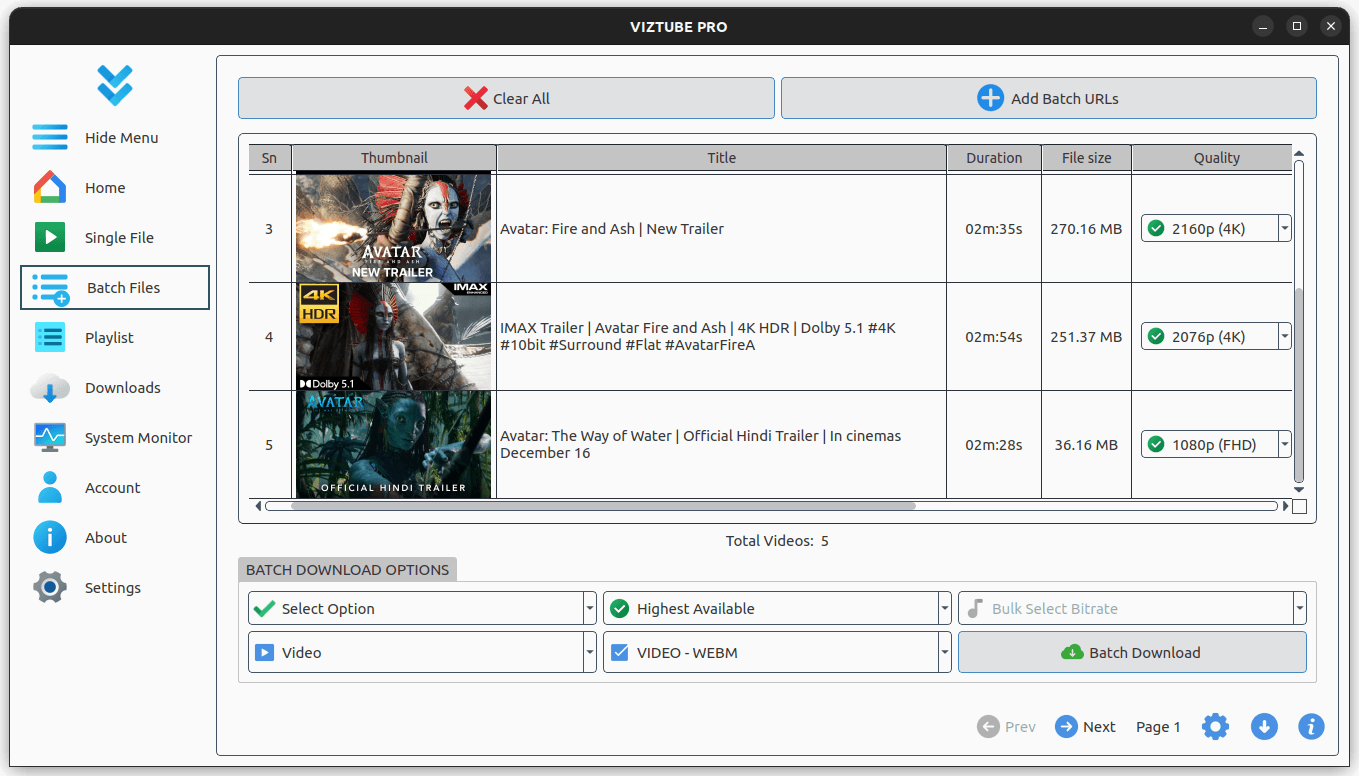This screenshot has height=776, width=1359.
Task: Click the vertical scrollbar down arrow
Action: (1299, 490)
